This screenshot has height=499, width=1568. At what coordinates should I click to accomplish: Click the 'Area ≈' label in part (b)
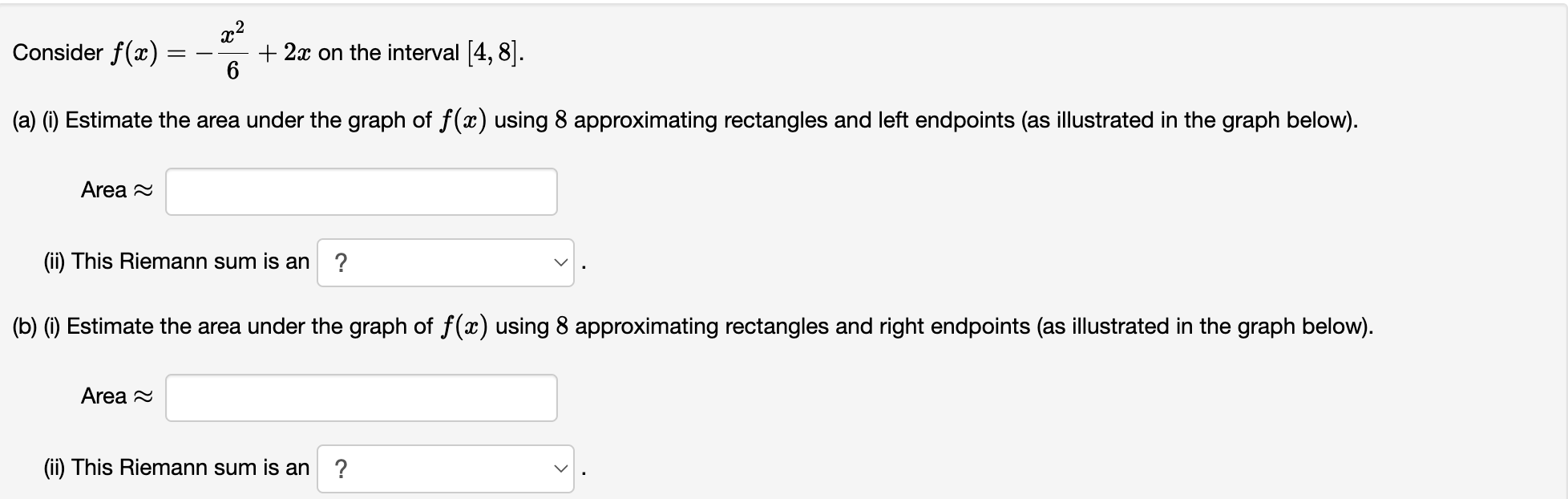[116, 396]
